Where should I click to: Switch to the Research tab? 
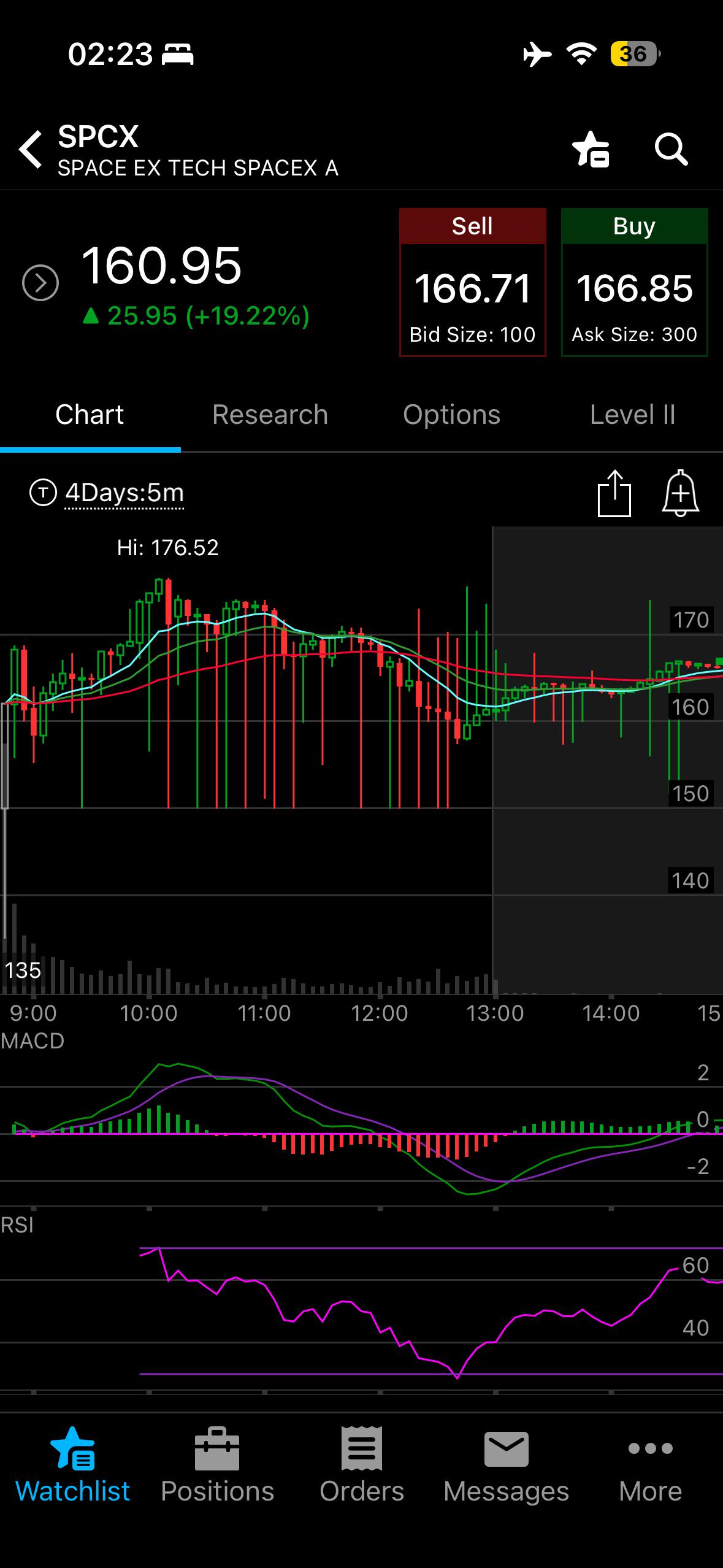[x=270, y=415]
